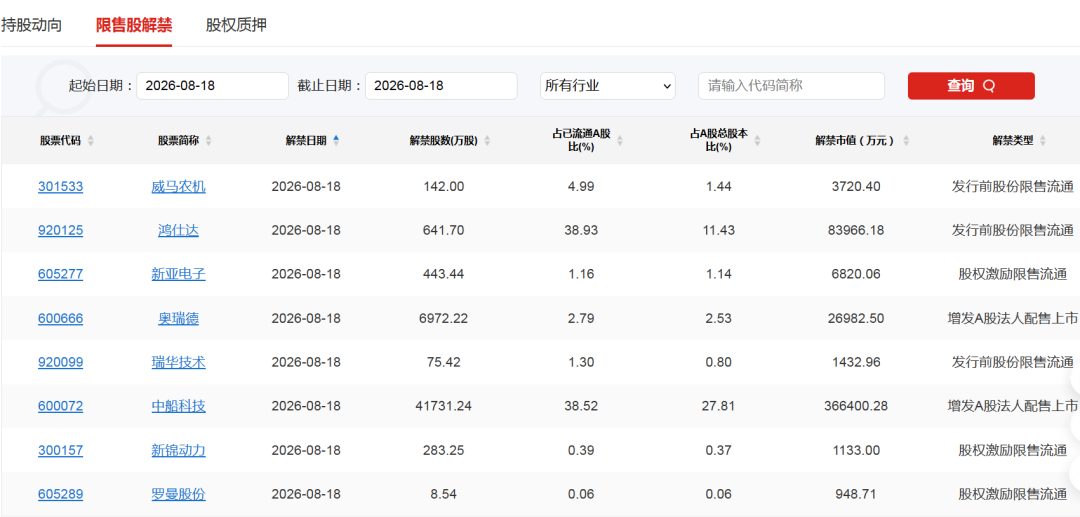Open 鸿仕达 stock name link

pyautogui.click(x=178, y=231)
